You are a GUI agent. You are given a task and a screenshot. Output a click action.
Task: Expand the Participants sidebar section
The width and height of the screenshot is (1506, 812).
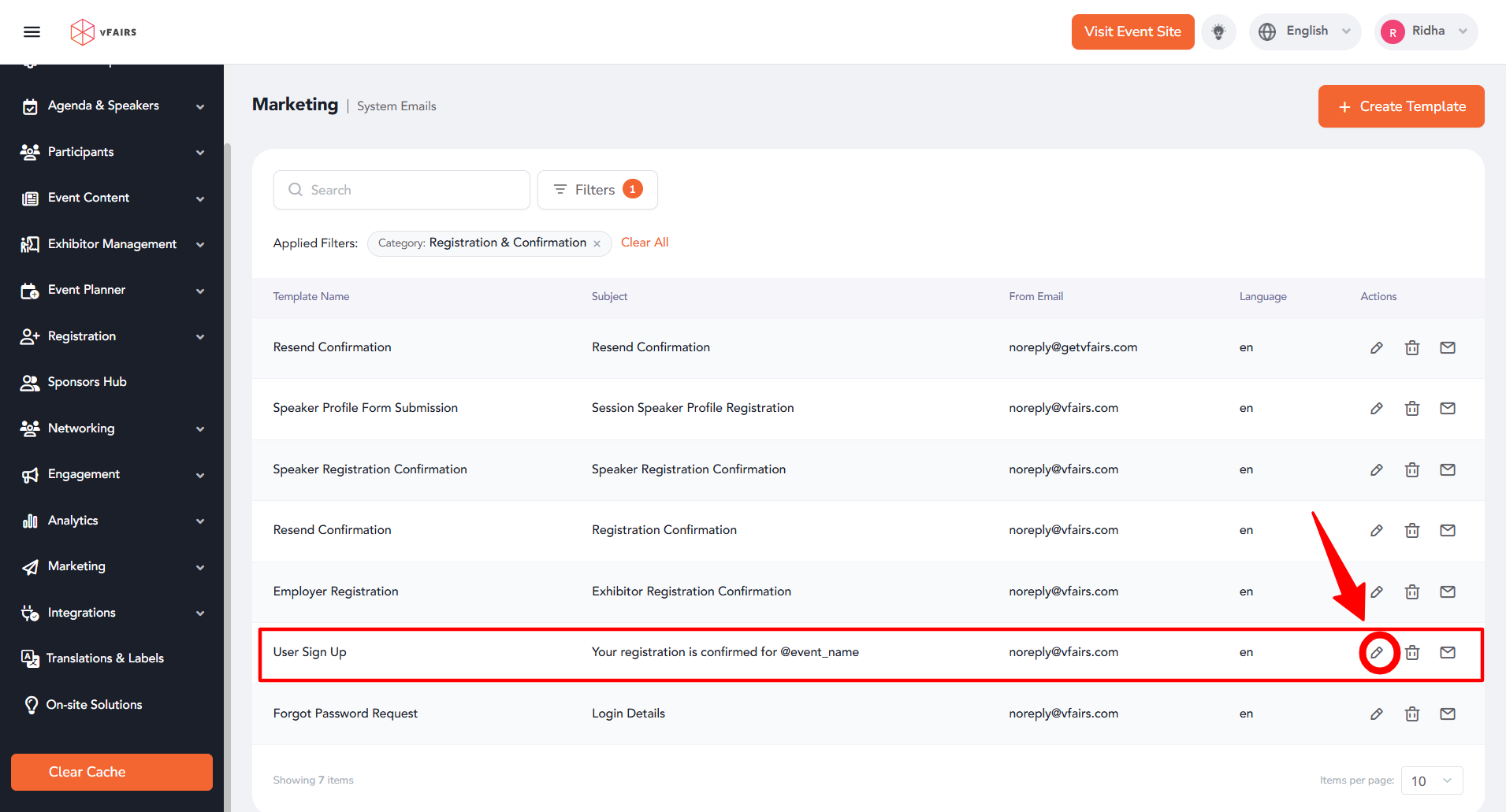click(x=112, y=152)
